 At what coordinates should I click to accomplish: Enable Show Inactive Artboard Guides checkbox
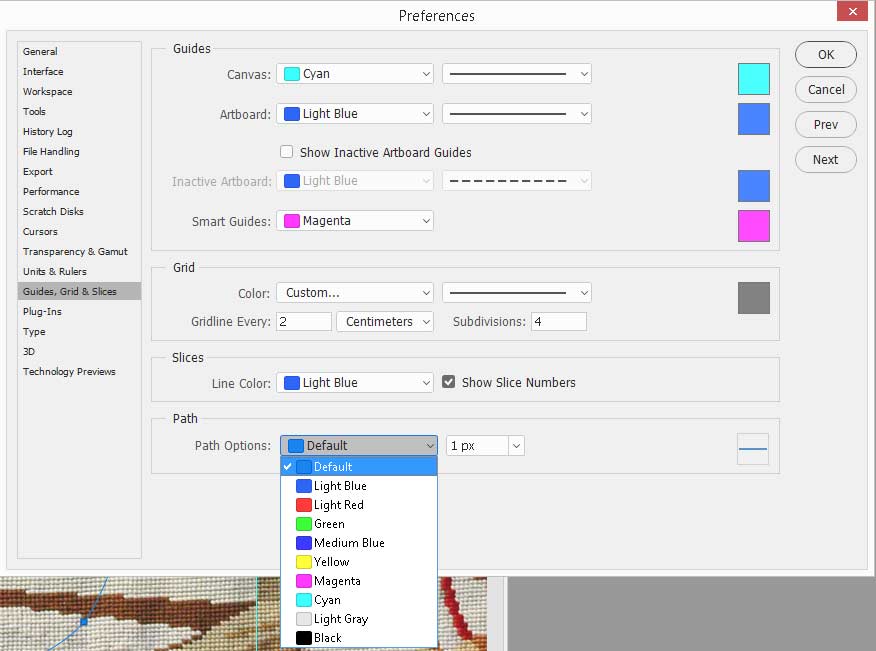(287, 152)
